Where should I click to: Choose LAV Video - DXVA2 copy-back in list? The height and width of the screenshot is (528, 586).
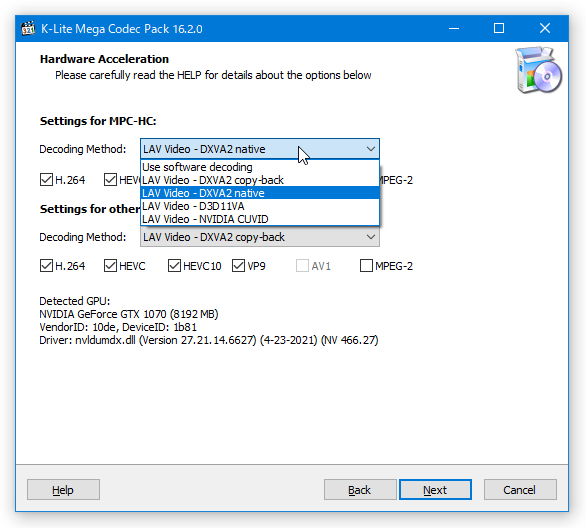(x=260, y=180)
